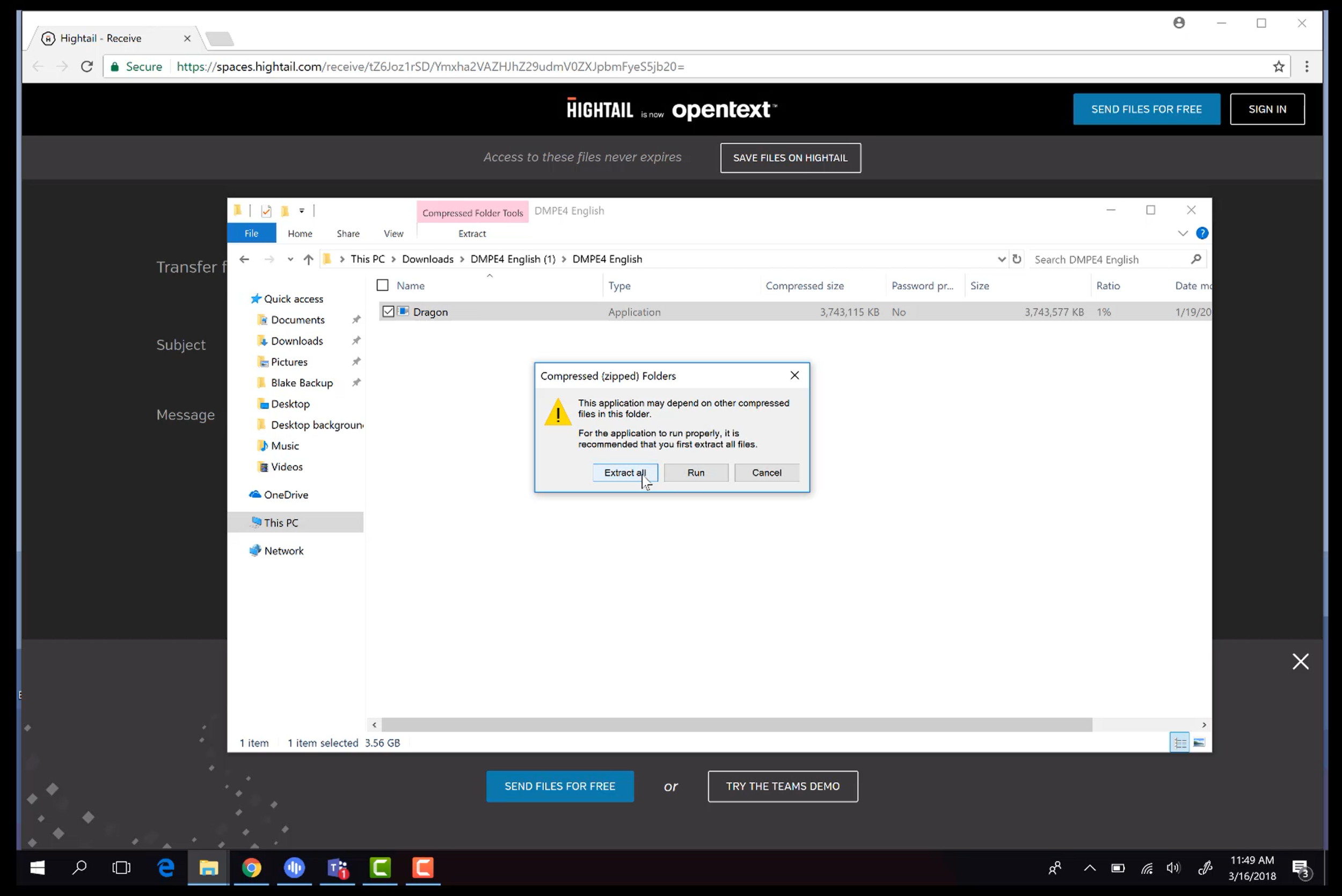
Task: Click the SIGN IN button on Hightail
Action: (x=1267, y=109)
